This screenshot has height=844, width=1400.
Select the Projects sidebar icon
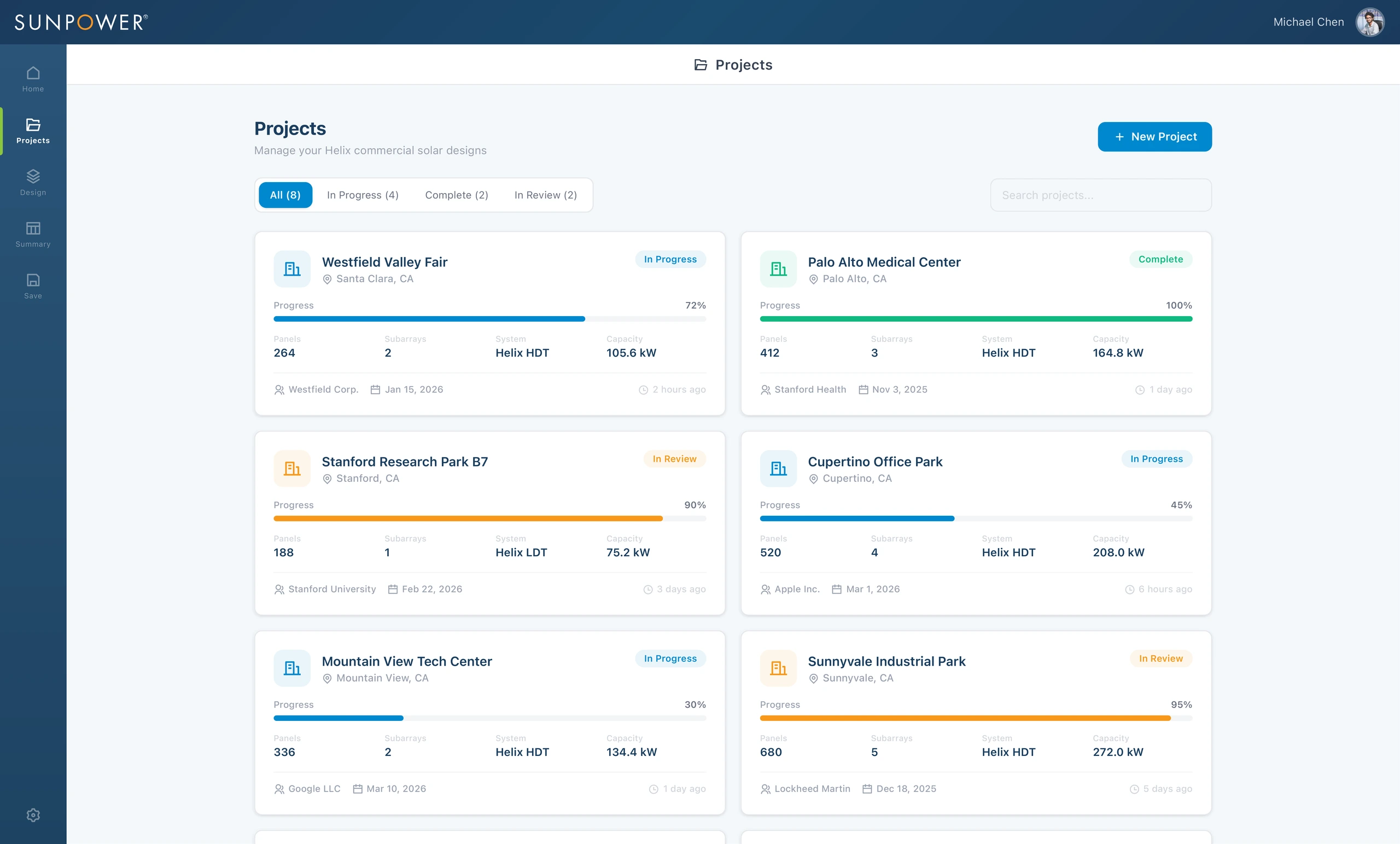click(33, 131)
